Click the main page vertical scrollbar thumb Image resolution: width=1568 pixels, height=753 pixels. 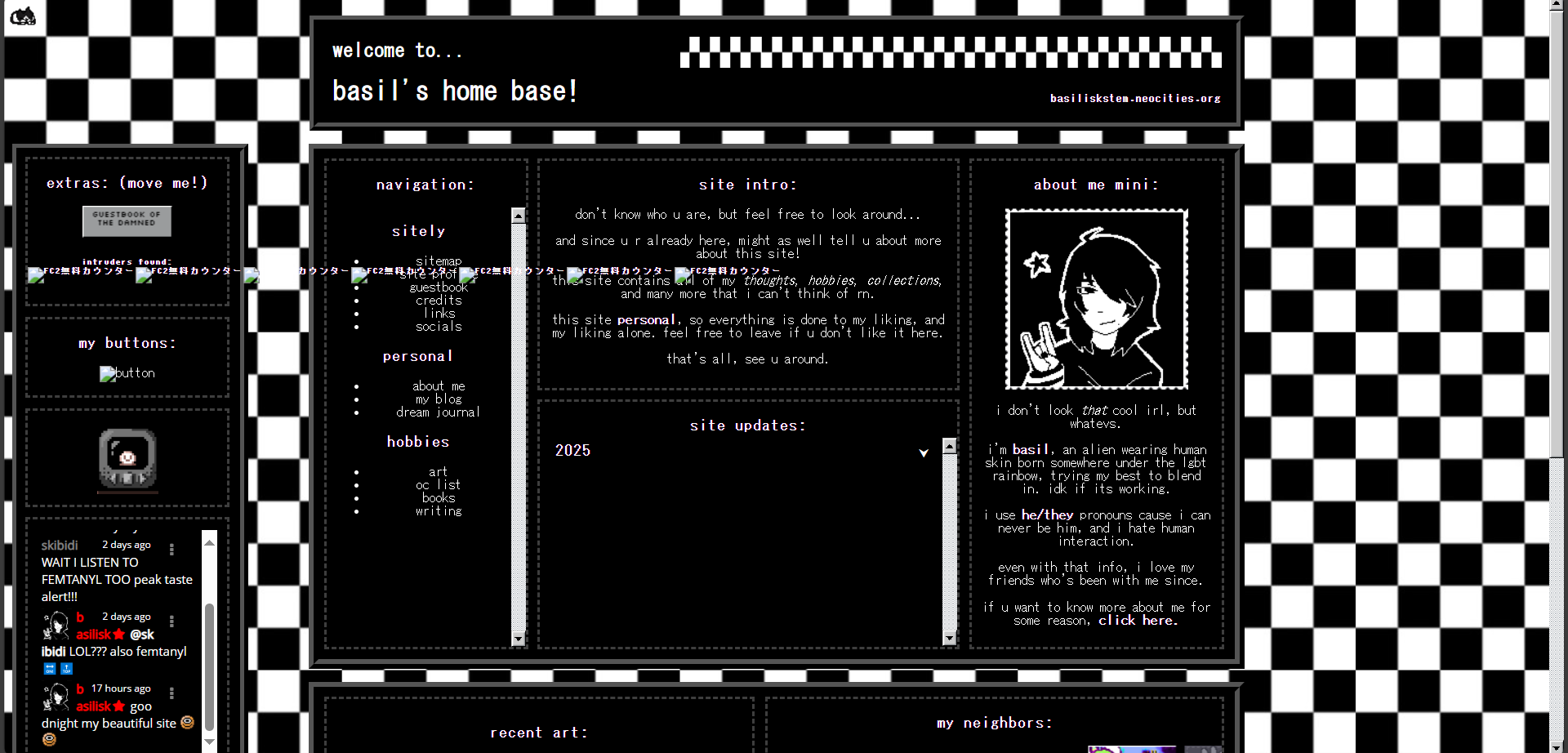1558,235
